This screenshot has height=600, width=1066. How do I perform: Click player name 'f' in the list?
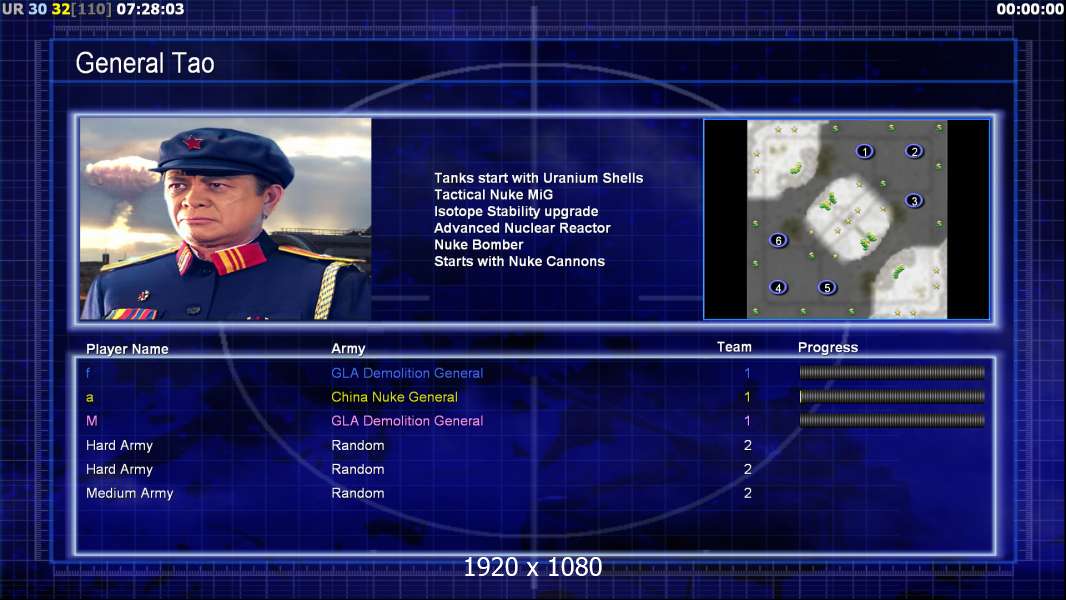pyautogui.click(x=88, y=373)
